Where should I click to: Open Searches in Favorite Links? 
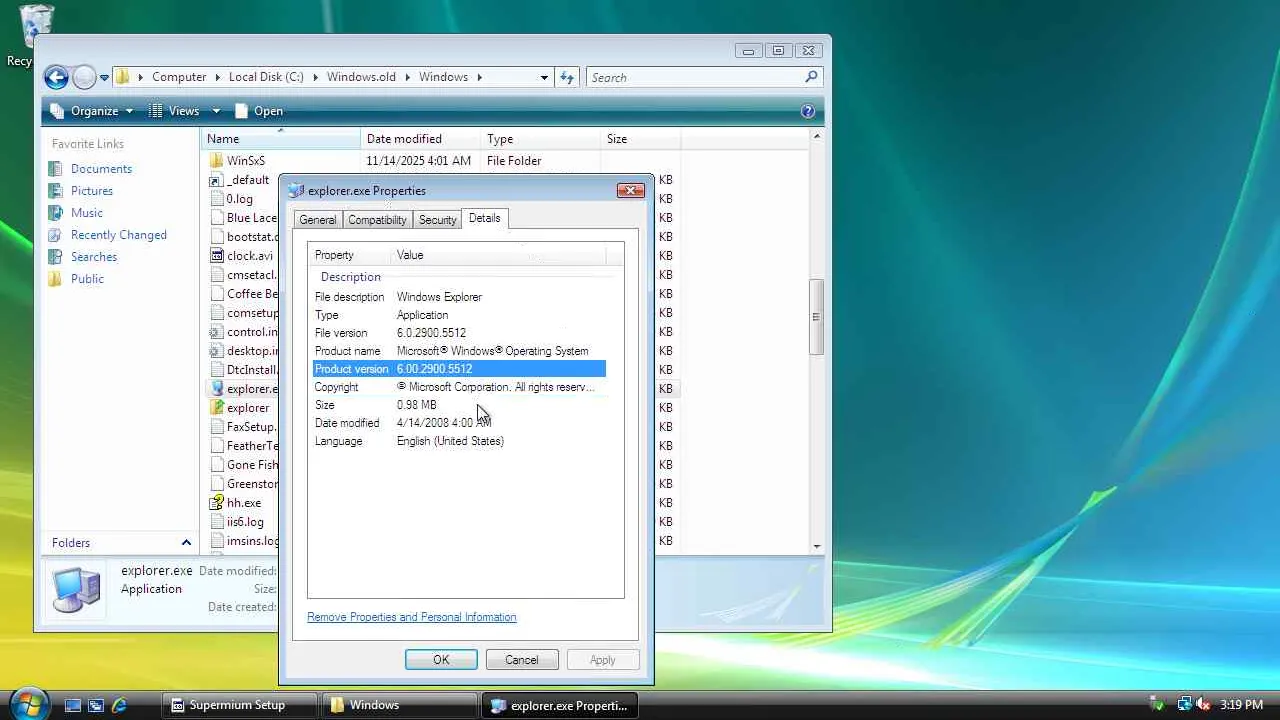[94, 257]
